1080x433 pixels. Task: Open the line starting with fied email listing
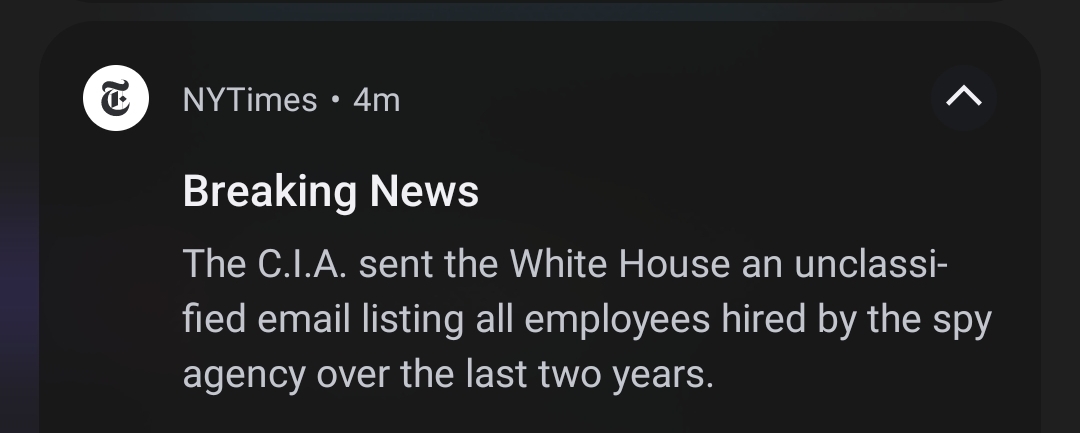click(587, 320)
